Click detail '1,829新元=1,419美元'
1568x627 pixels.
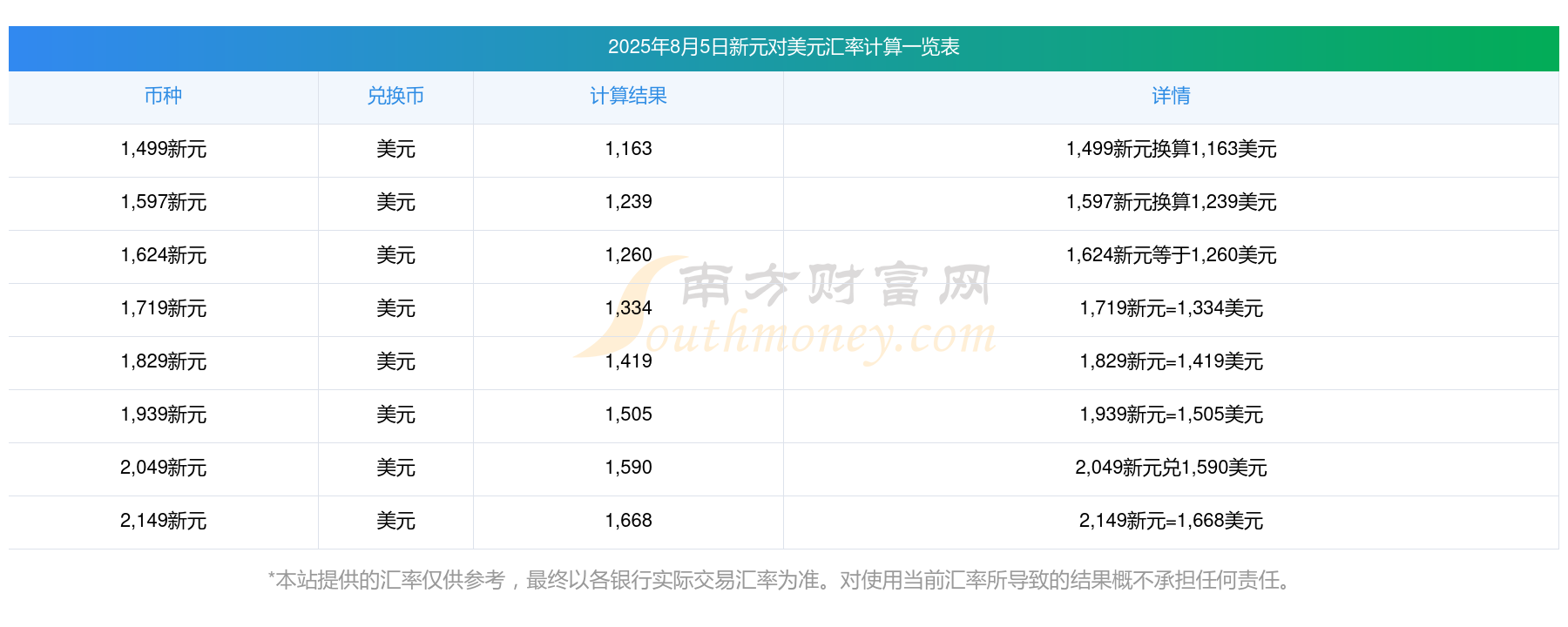pos(1171,362)
